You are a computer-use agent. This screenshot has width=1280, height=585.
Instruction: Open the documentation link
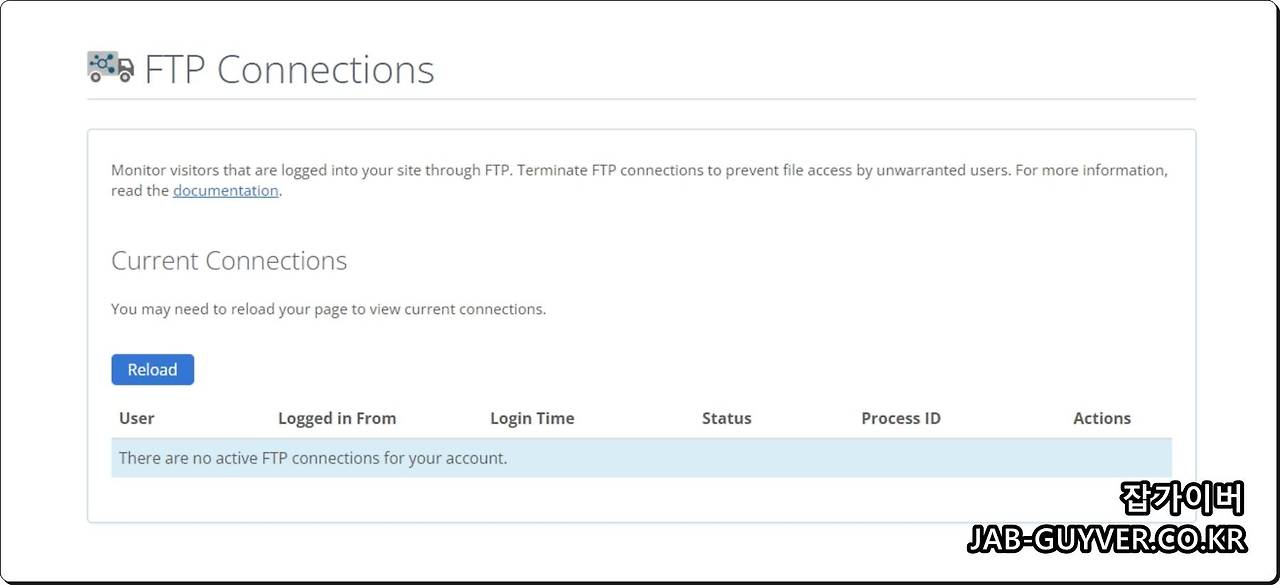[225, 190]
